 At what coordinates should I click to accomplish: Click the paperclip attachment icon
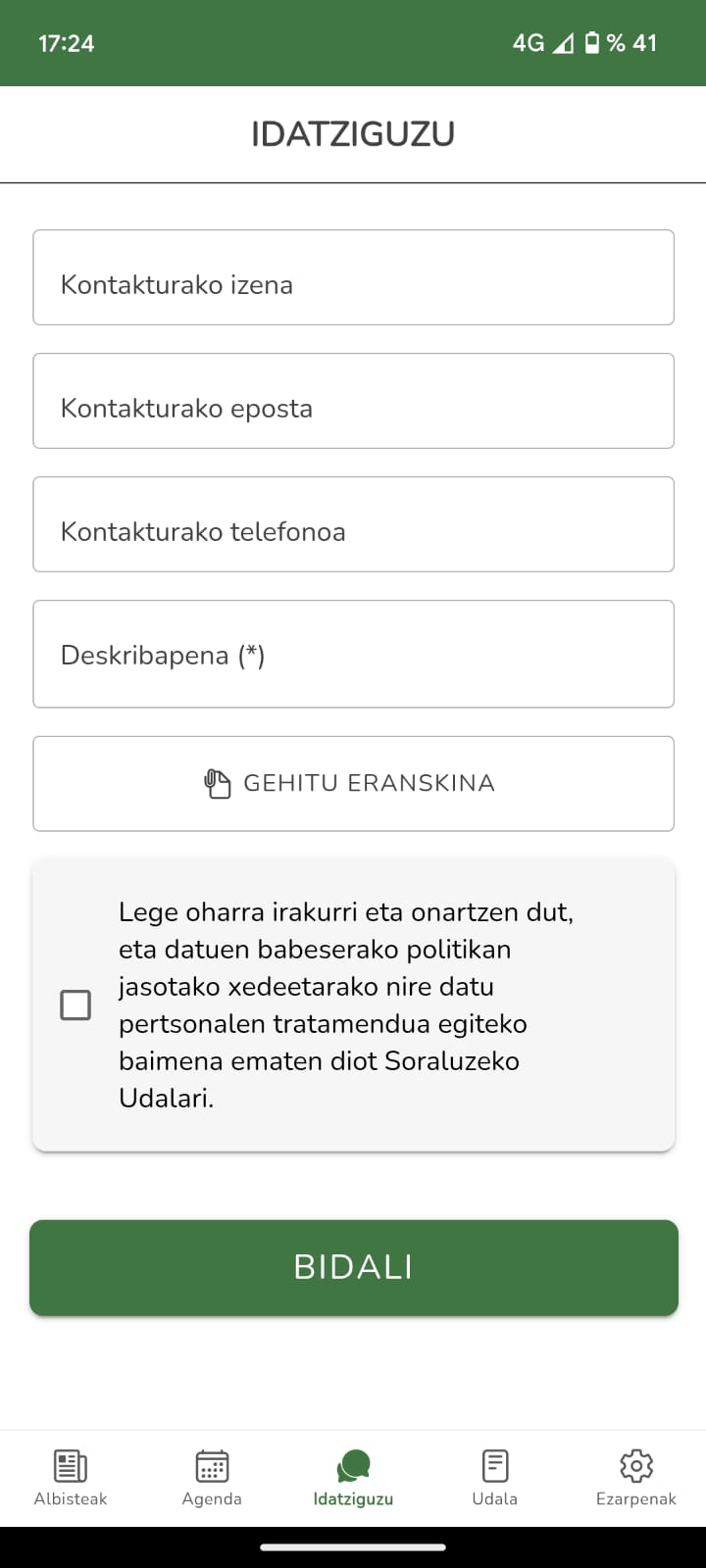pos(217,783)
